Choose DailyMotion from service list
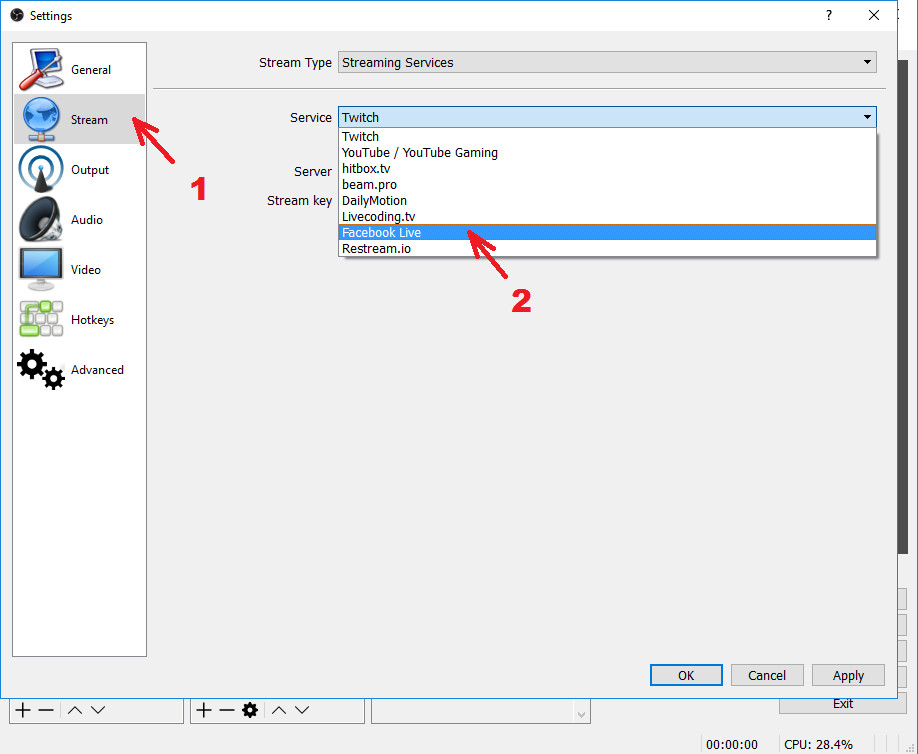918x754 pixels. pos(607,200)
